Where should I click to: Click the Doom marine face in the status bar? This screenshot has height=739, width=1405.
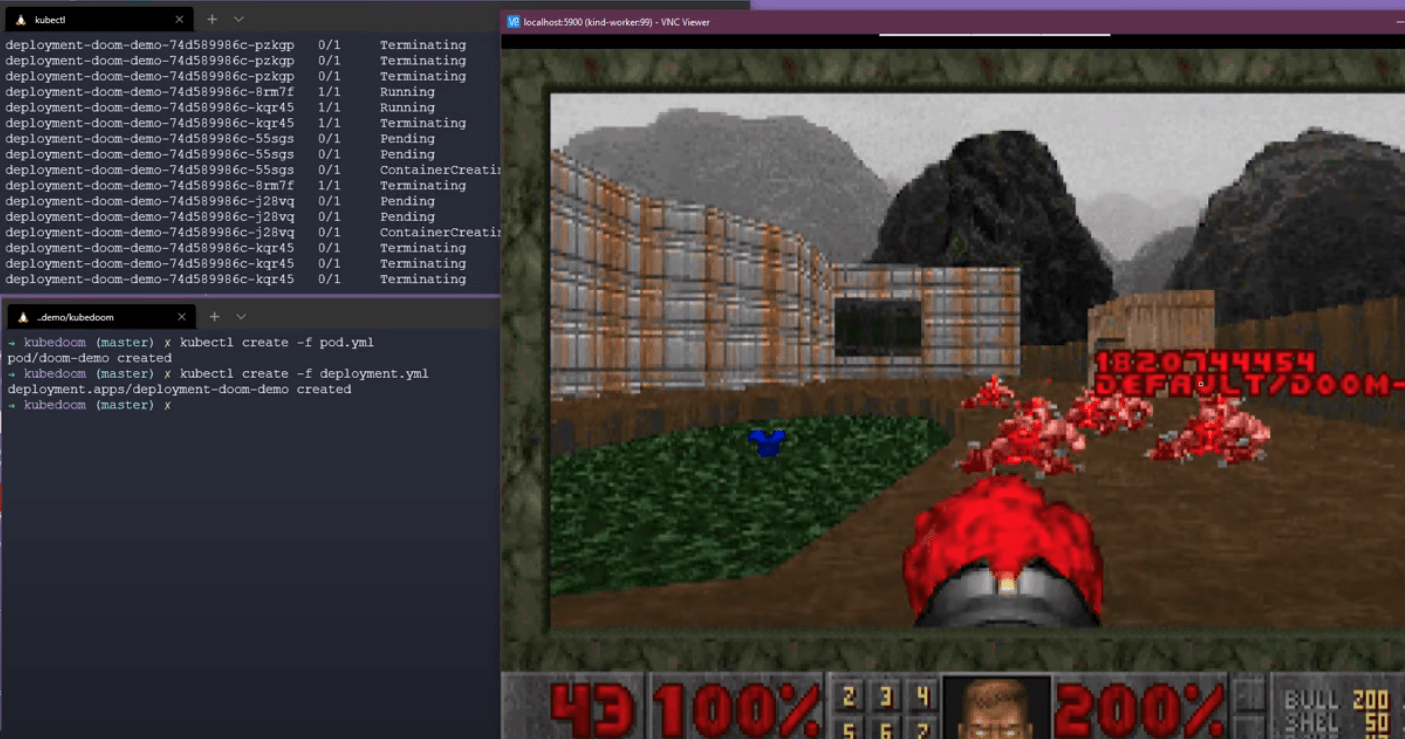pos(997,707)
